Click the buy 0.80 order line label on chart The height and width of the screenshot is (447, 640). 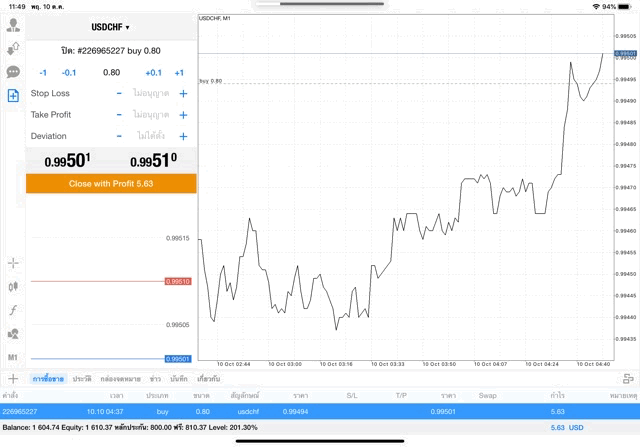click(211, 81)
